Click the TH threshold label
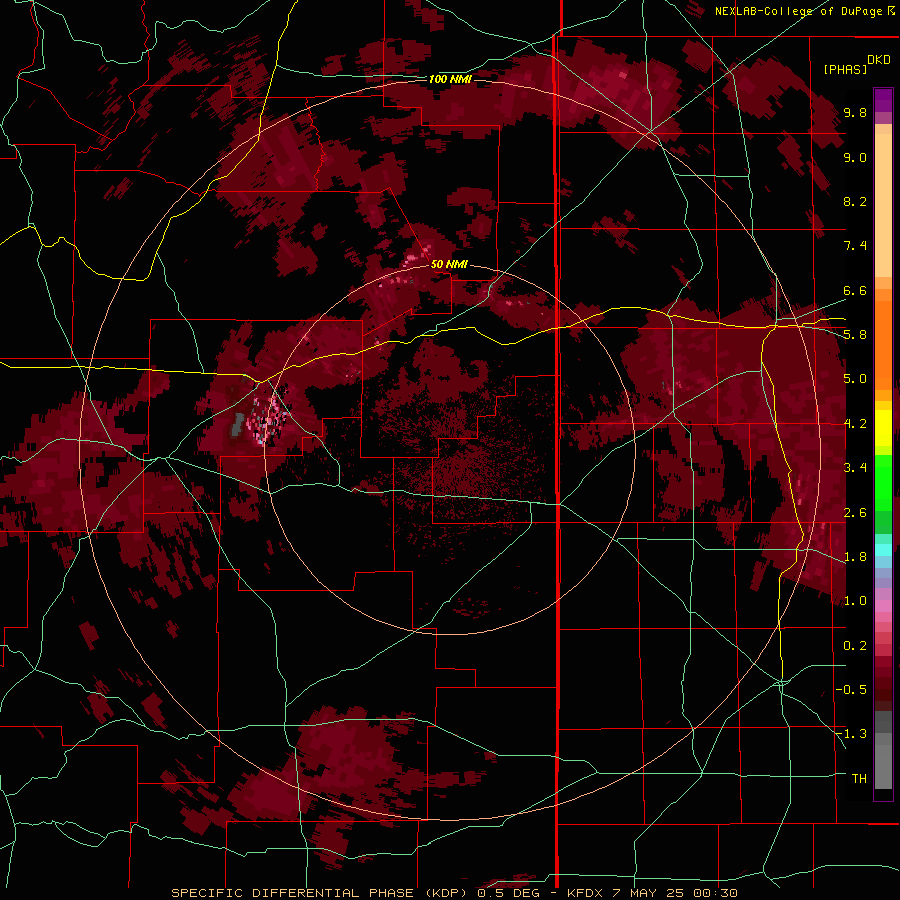The height and width of the screenshot is (900, 900). tap(859, 779)
